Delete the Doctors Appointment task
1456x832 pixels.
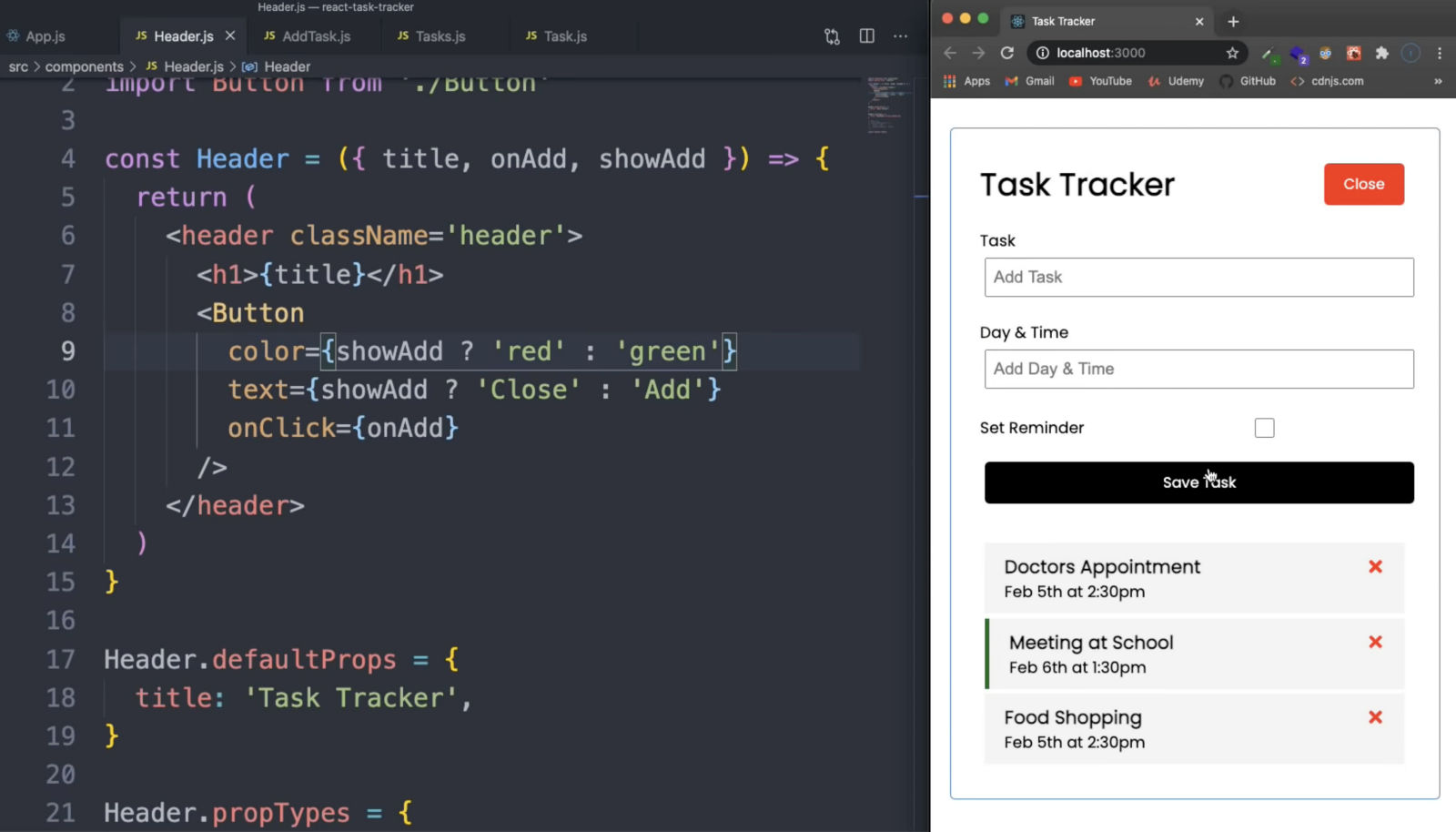coord(1375,566)
